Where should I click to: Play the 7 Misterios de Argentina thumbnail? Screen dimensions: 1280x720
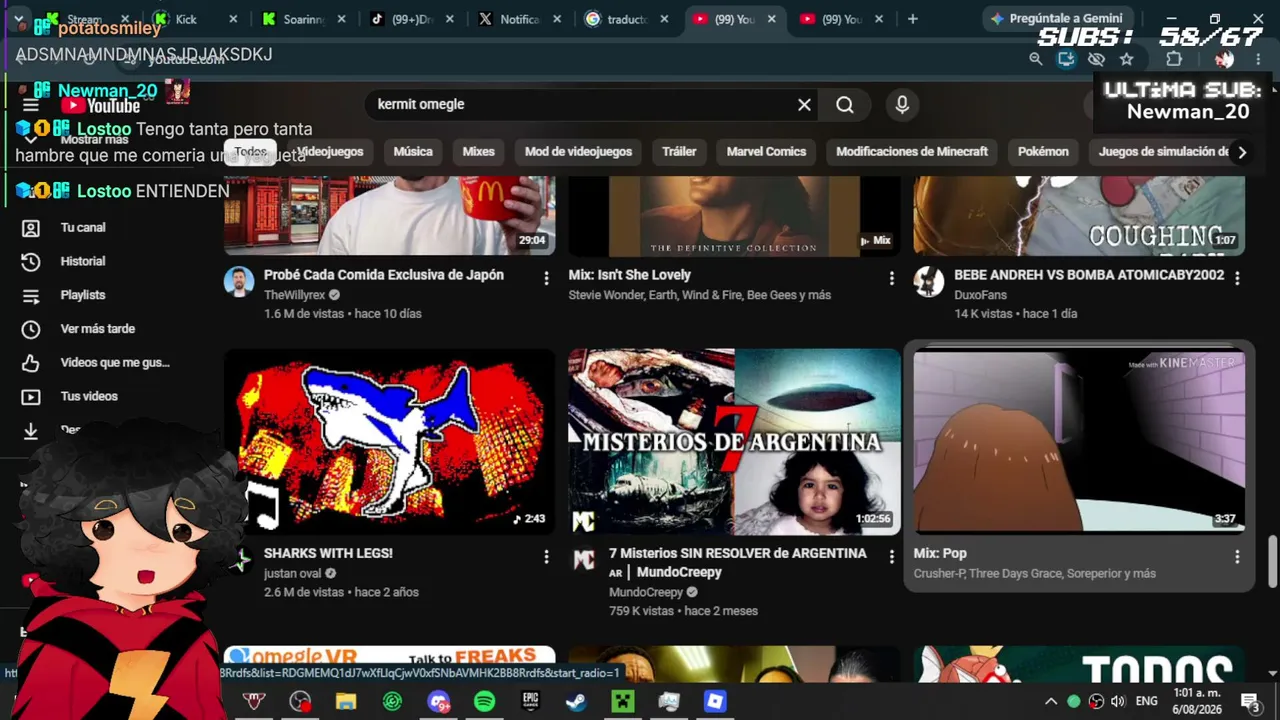735,441
